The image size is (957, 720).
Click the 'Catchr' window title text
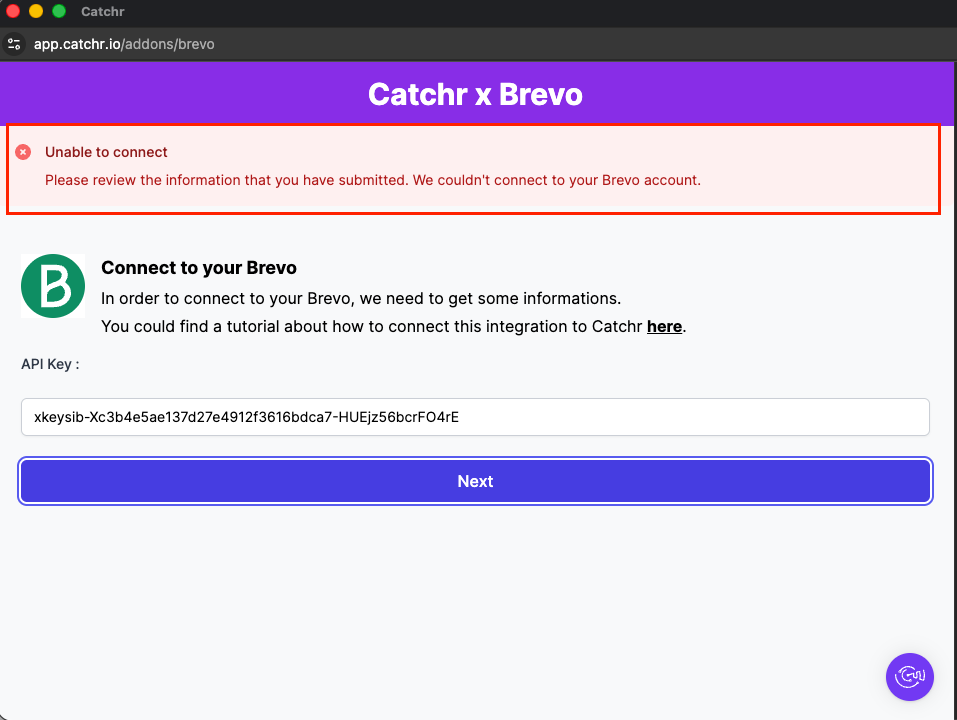(x=103, y=12)
